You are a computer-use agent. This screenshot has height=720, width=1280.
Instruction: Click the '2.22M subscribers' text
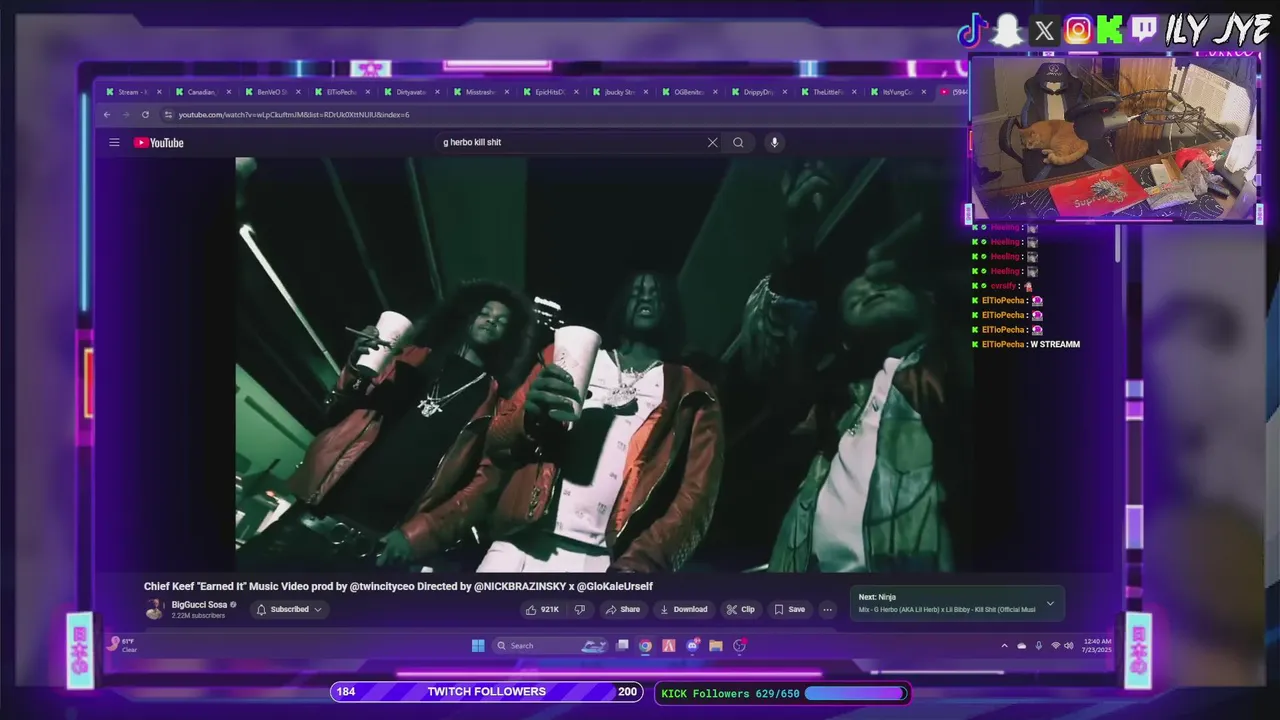(198, 616)
